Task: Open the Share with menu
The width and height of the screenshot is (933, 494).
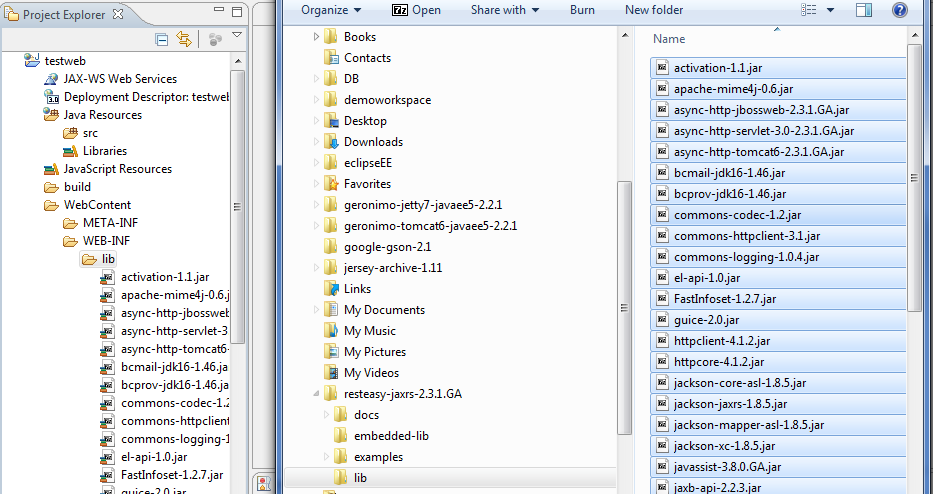Action: 504,10
